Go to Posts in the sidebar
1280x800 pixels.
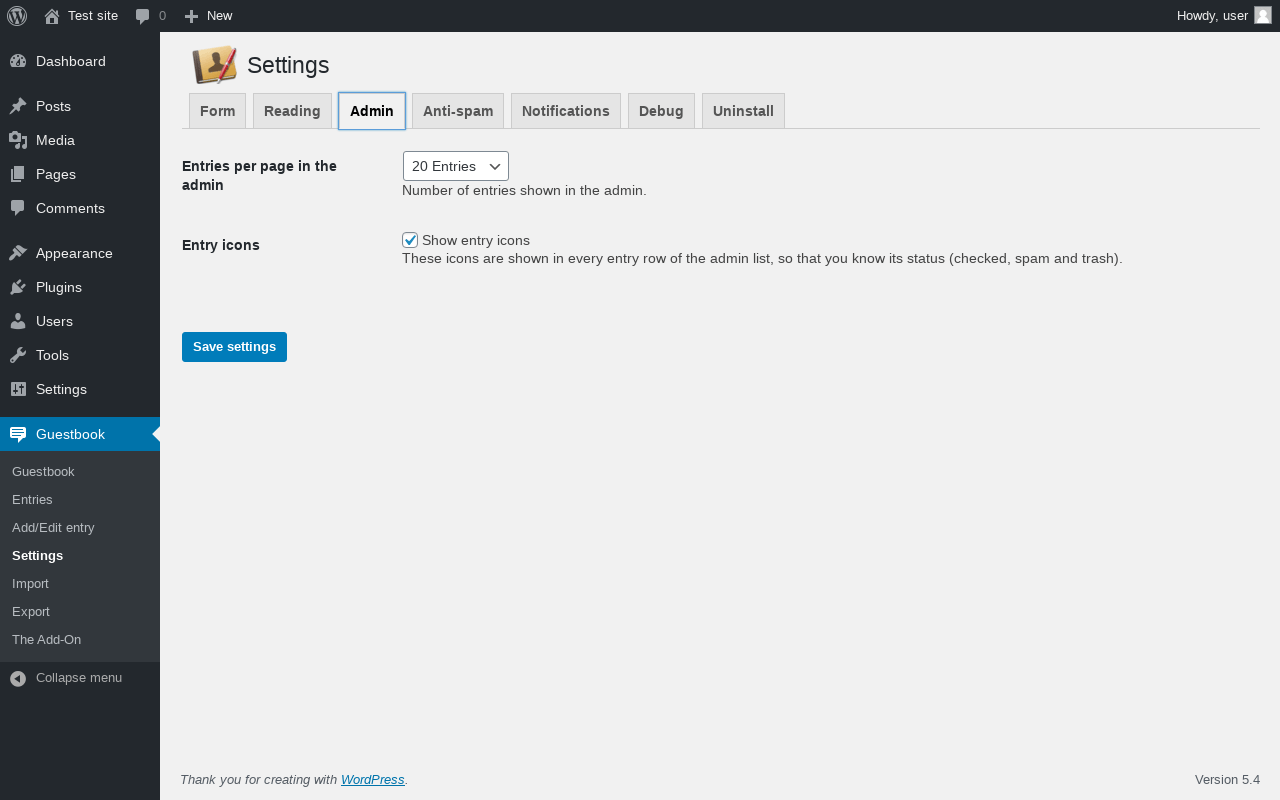(x=80, y=106)
